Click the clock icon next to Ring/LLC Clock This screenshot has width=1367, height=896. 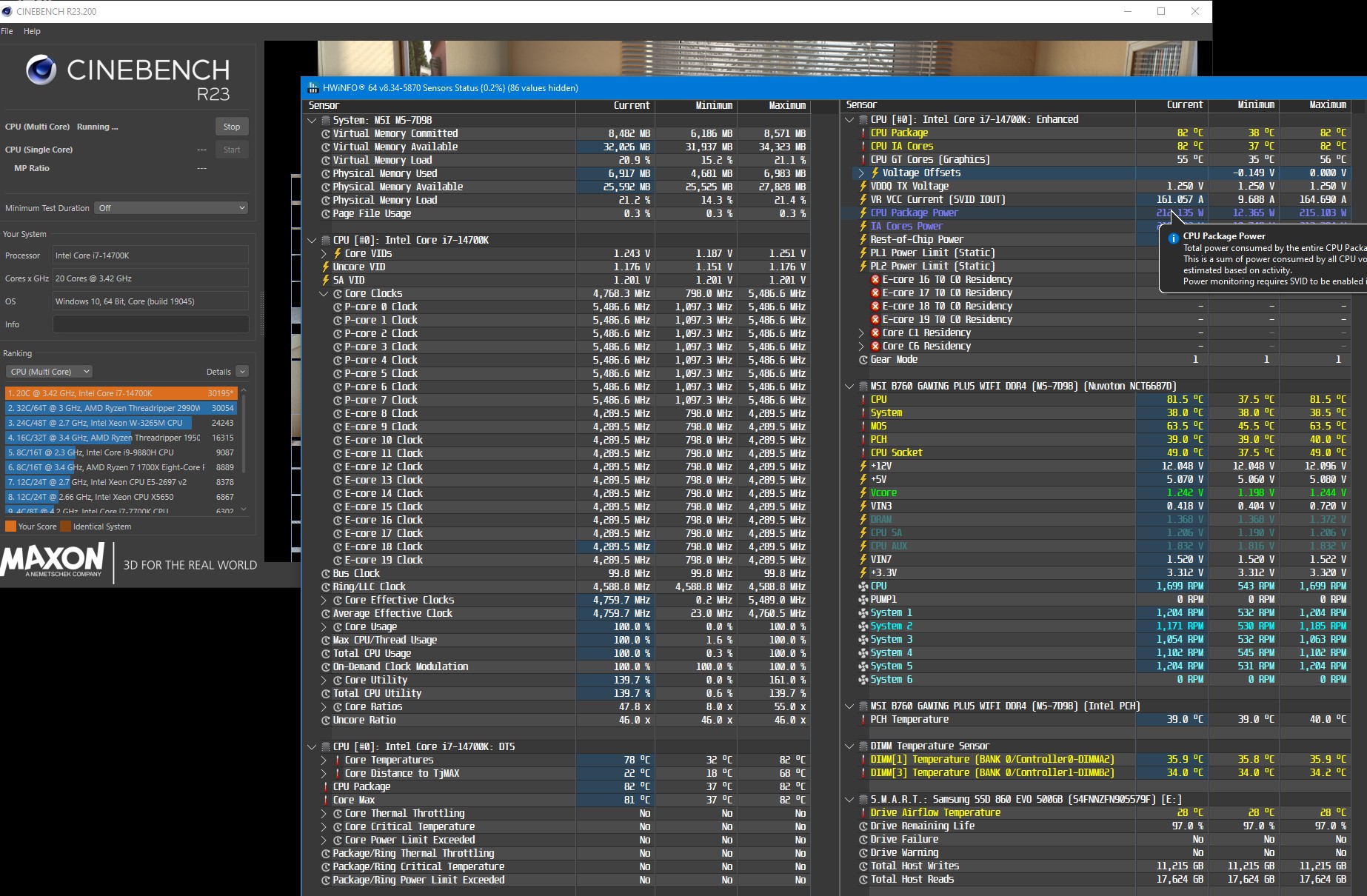click(326, 587)
